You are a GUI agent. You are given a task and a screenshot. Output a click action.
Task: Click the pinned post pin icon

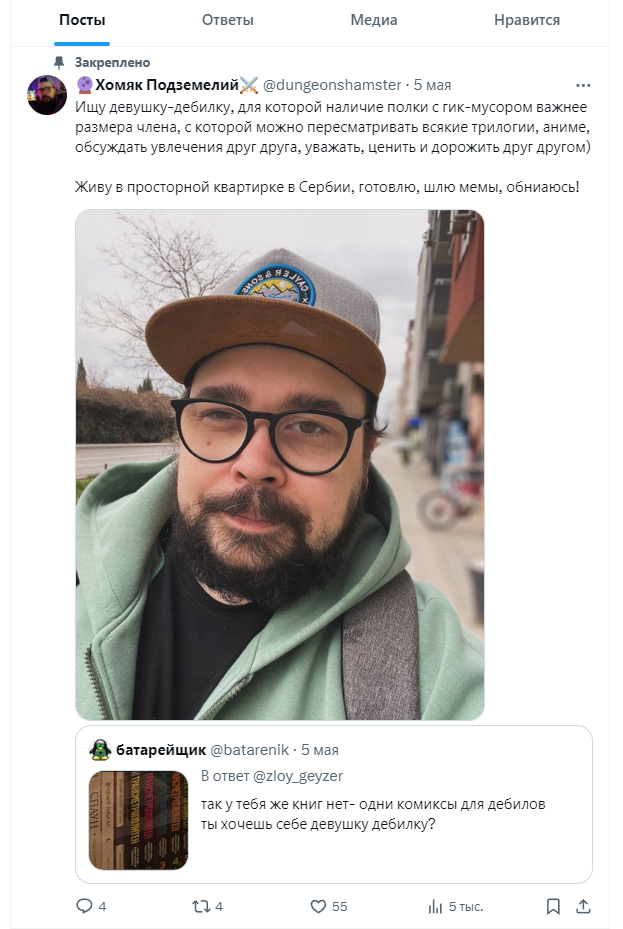(x=59, y=62)
